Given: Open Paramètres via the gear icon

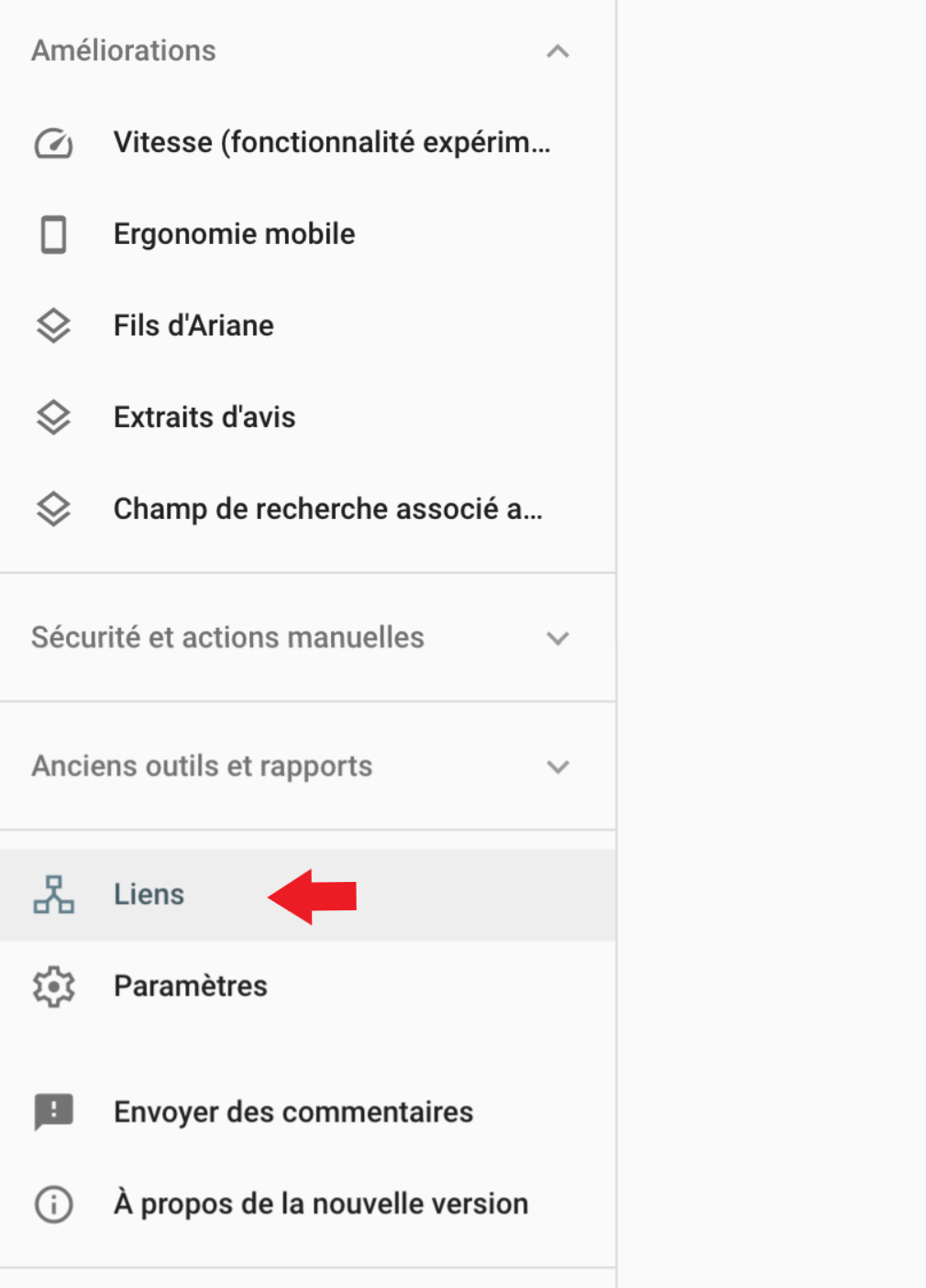Looking at the screenshot, I should coord(52,986).
